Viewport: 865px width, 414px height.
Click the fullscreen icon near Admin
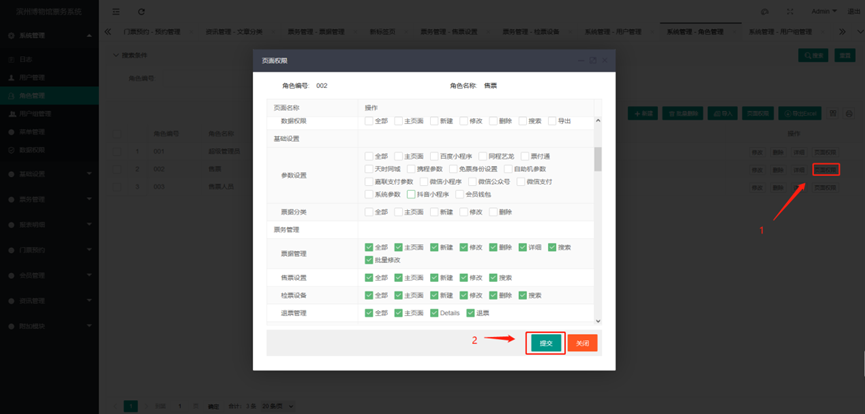(x=790, y=12)
